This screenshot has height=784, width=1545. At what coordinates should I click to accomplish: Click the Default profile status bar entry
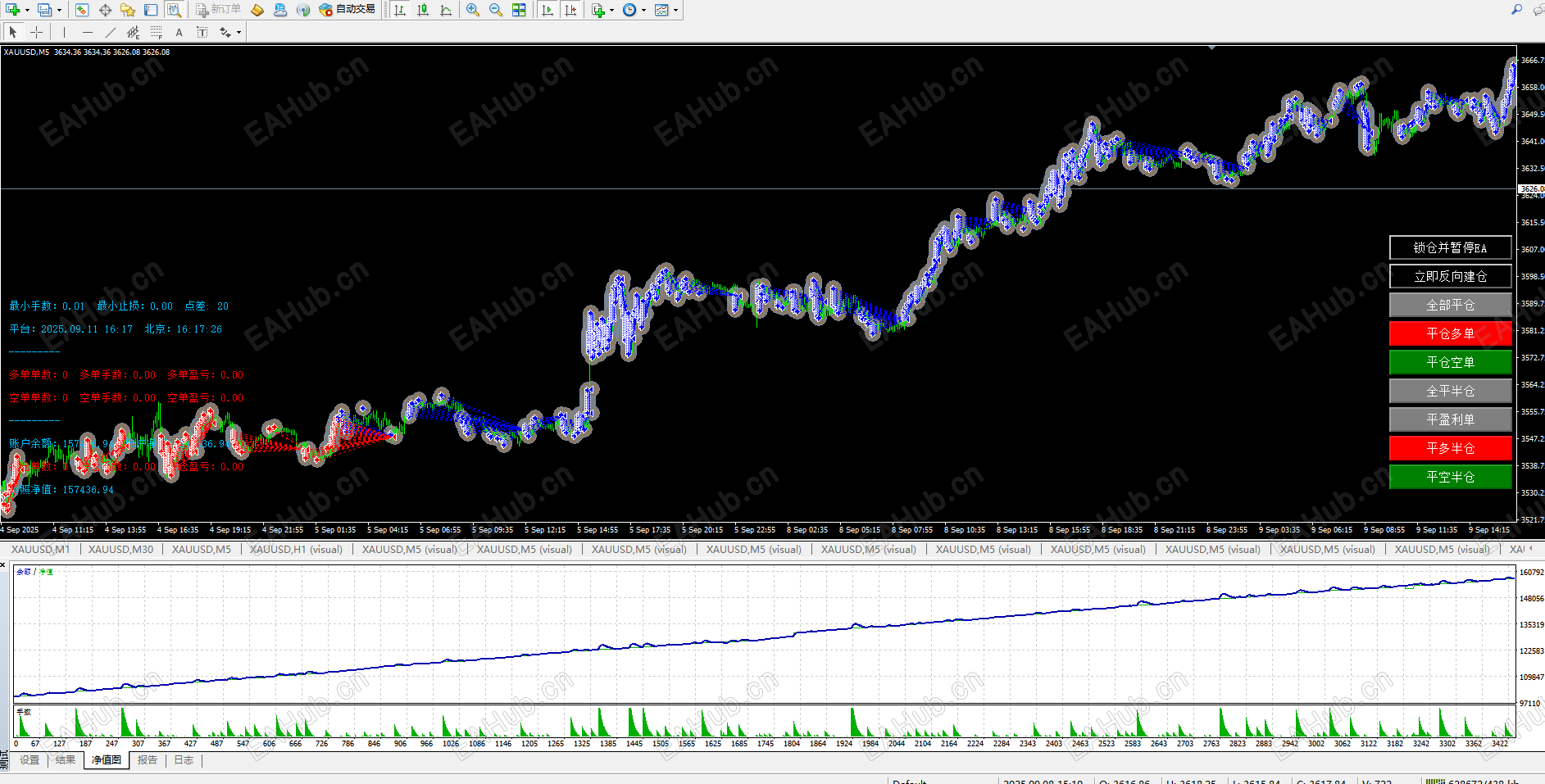[909, 782]
